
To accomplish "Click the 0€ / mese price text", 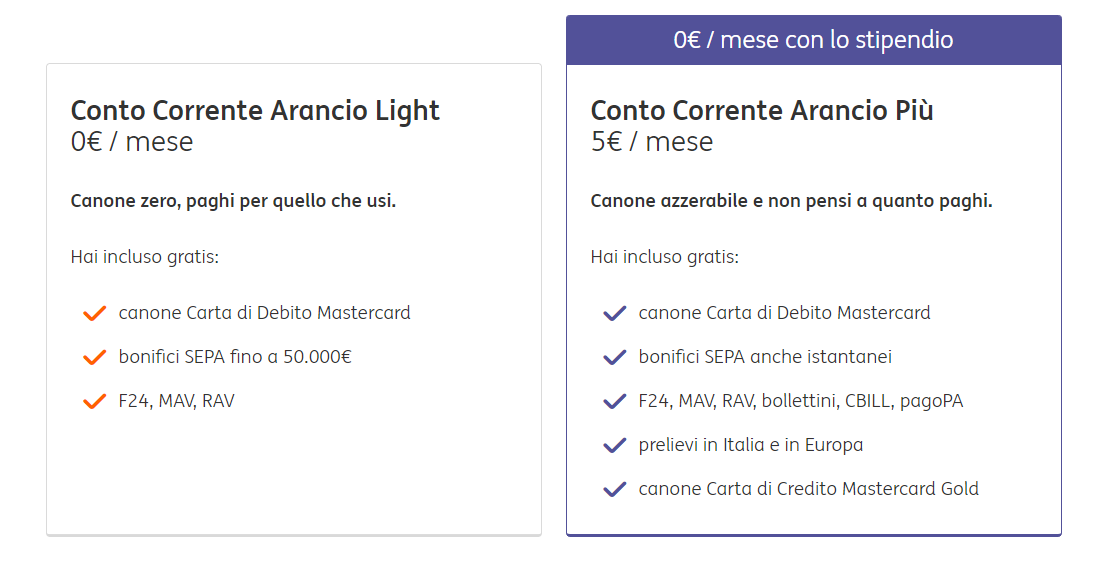I will point(132,142).
